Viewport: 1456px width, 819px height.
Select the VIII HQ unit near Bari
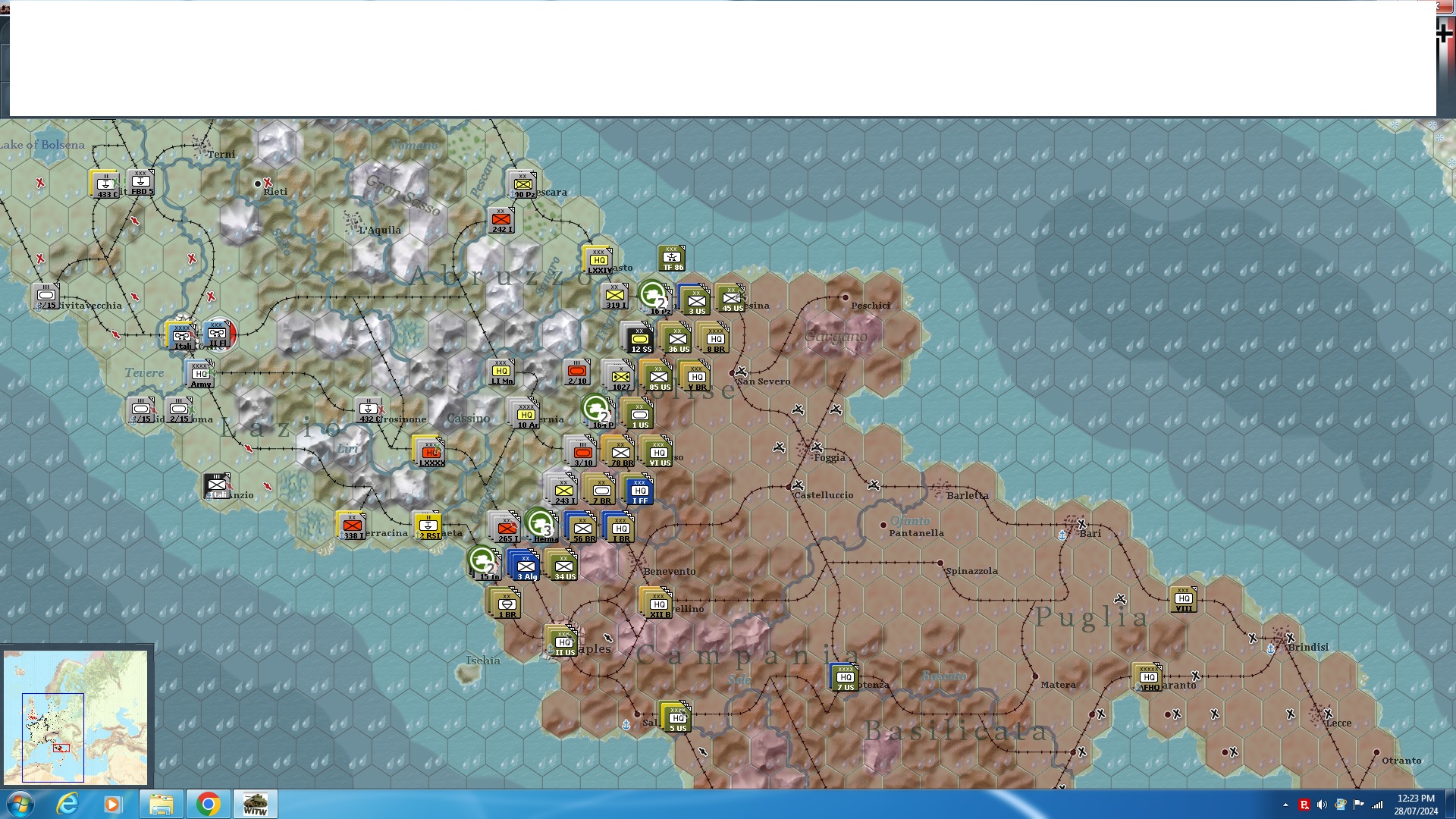pyautogui.click(x=1183, y=599)
